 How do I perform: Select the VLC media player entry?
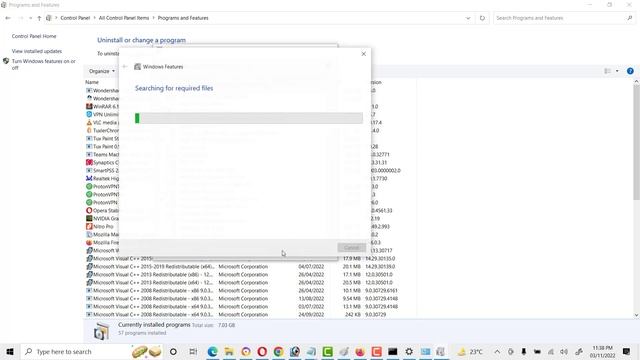click(x=102, y=122)
